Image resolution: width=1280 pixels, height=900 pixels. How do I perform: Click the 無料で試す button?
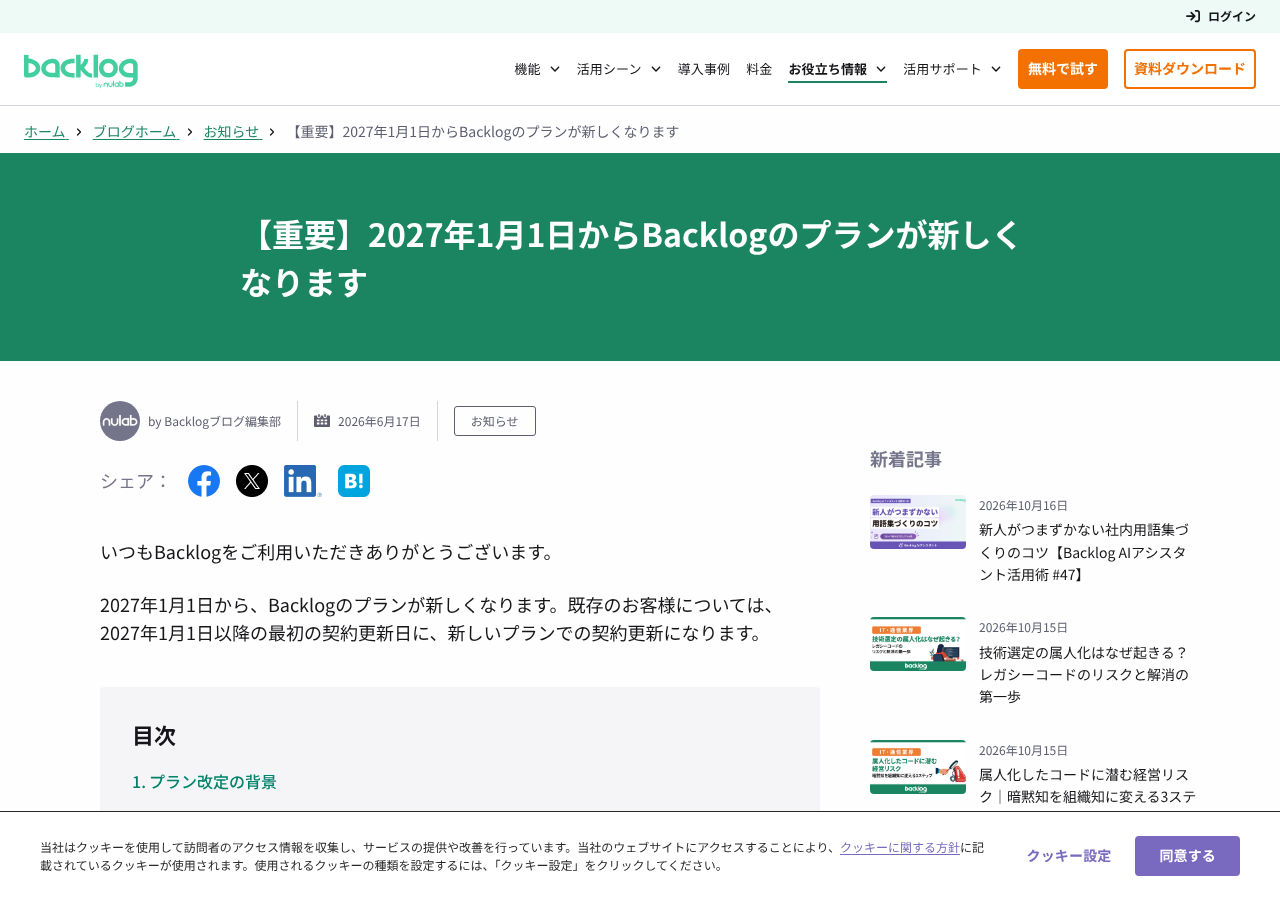pos(1063,69)
